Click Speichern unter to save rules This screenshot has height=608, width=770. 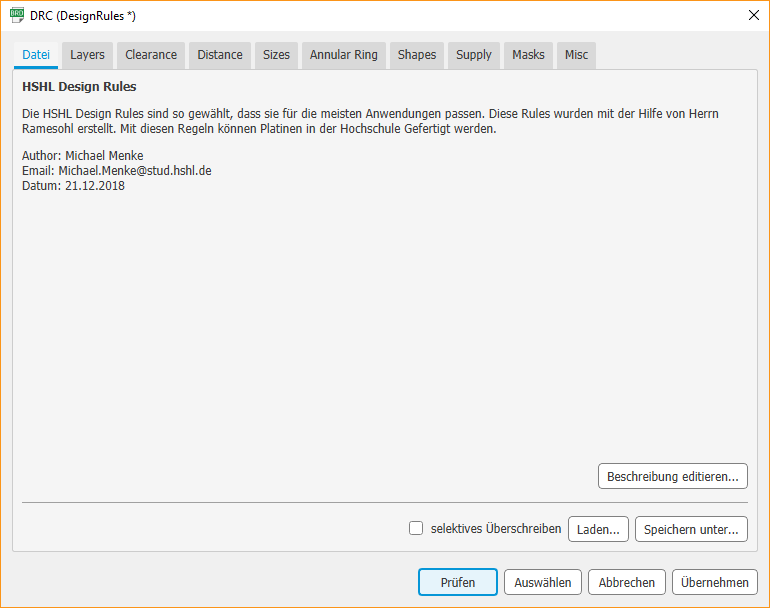click(x=691, y=529)
